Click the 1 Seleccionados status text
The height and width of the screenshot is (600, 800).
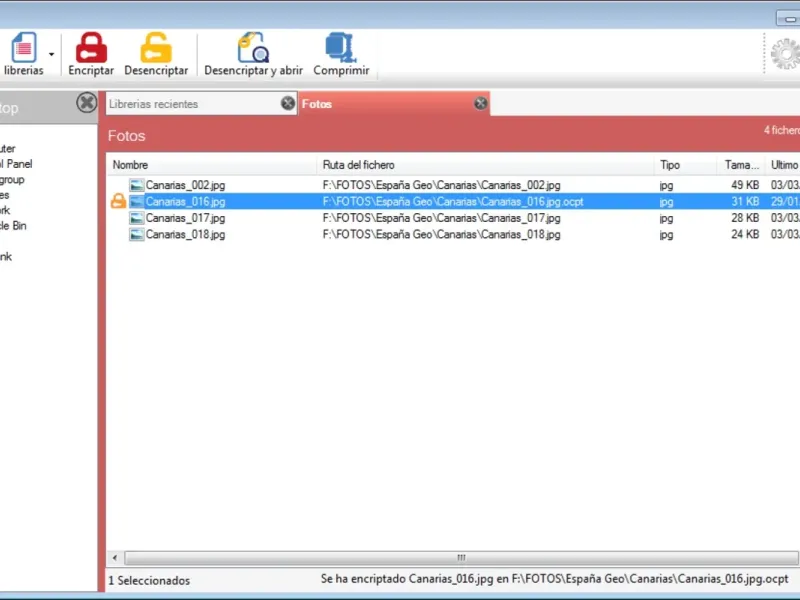[149, 581]
